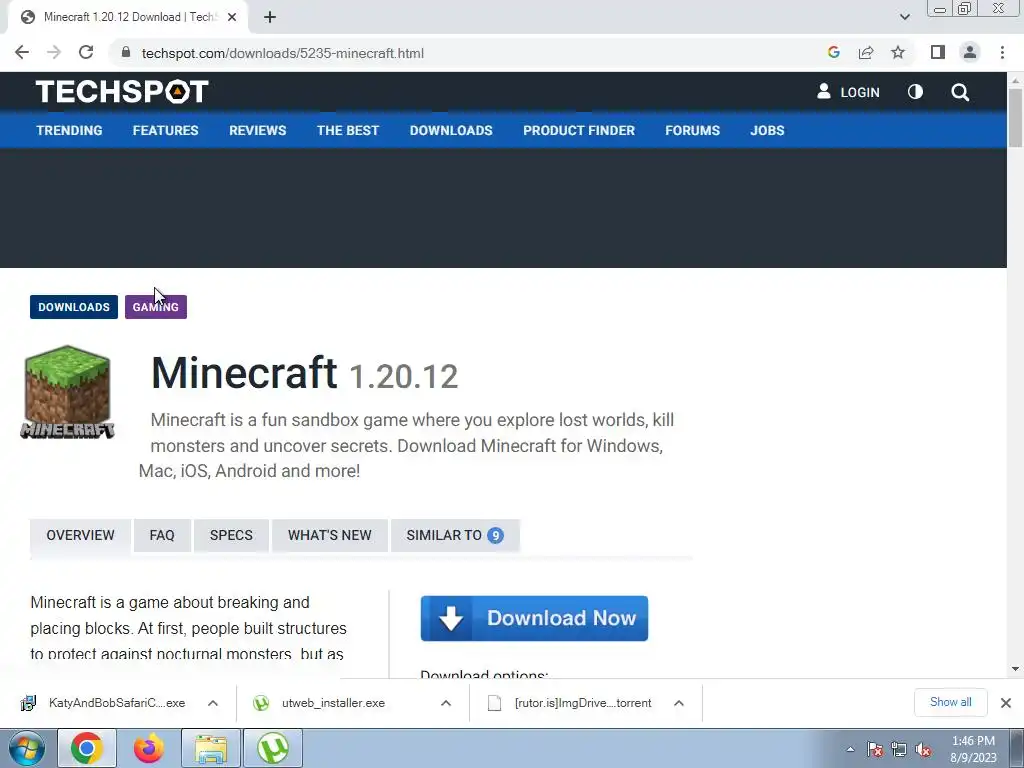Click the TechSpot logo
Image resolution: width=1024 pixels, height=768 pixels.
pos(122,91)
